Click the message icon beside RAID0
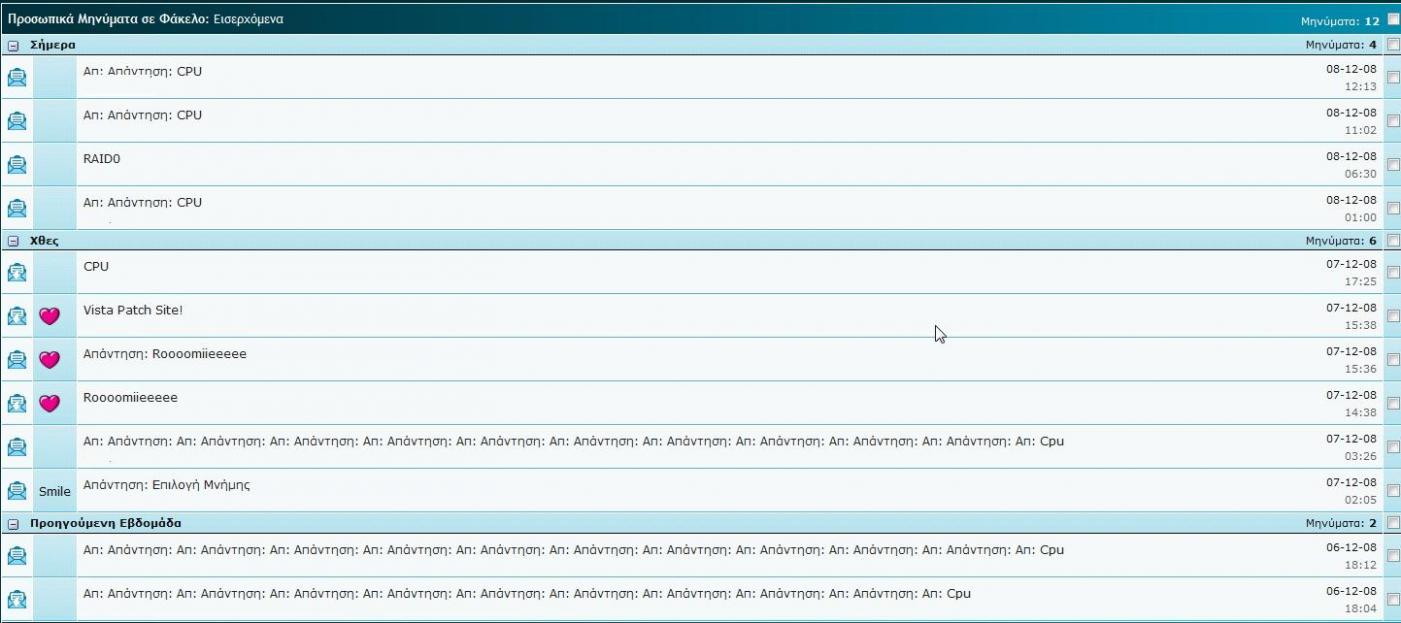Screen dimensions: 1401x623 click(17, 164)
